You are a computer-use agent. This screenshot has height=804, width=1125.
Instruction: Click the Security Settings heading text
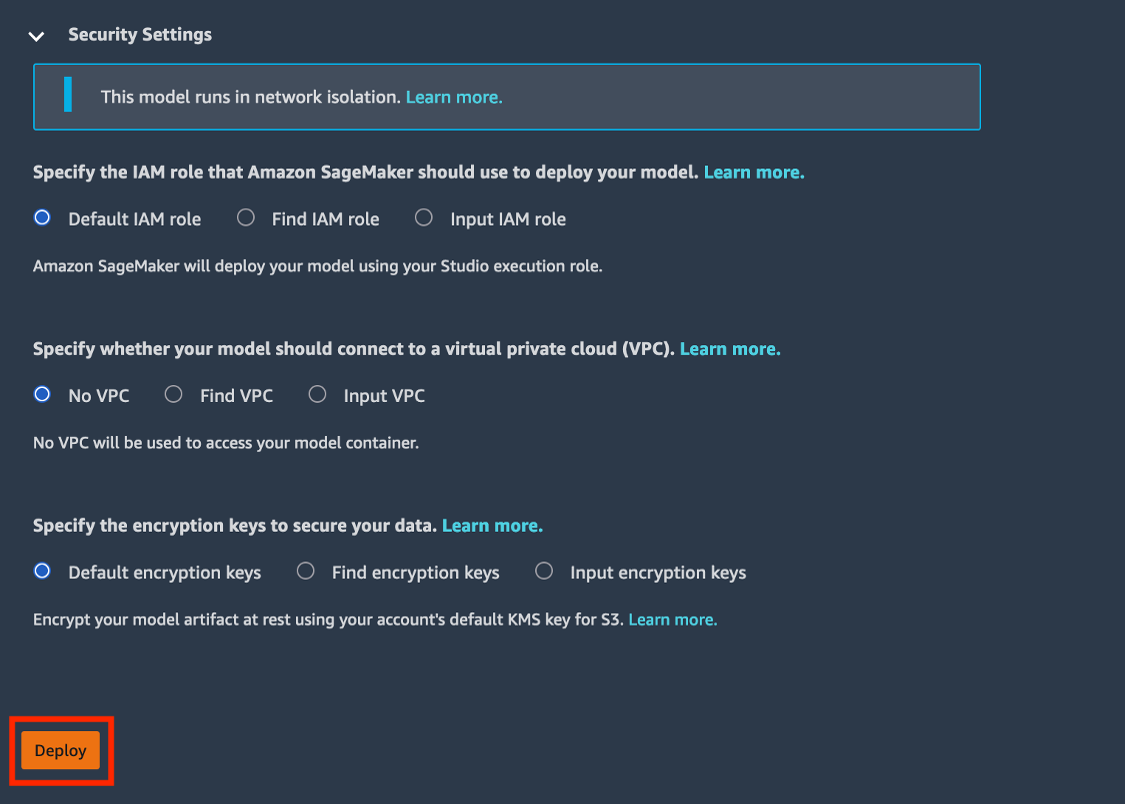(139, 35)
